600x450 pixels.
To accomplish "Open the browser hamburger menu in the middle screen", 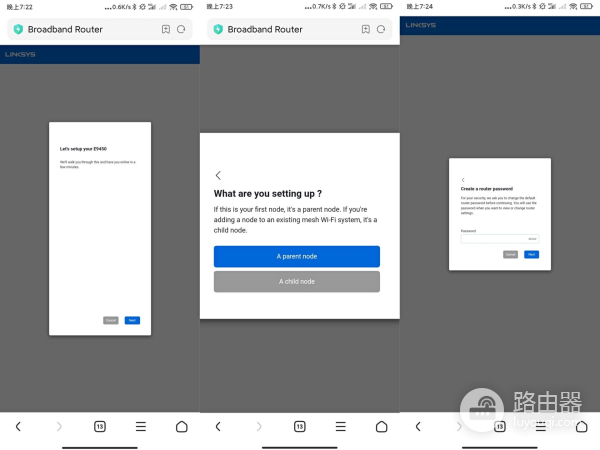I will 341,426.
